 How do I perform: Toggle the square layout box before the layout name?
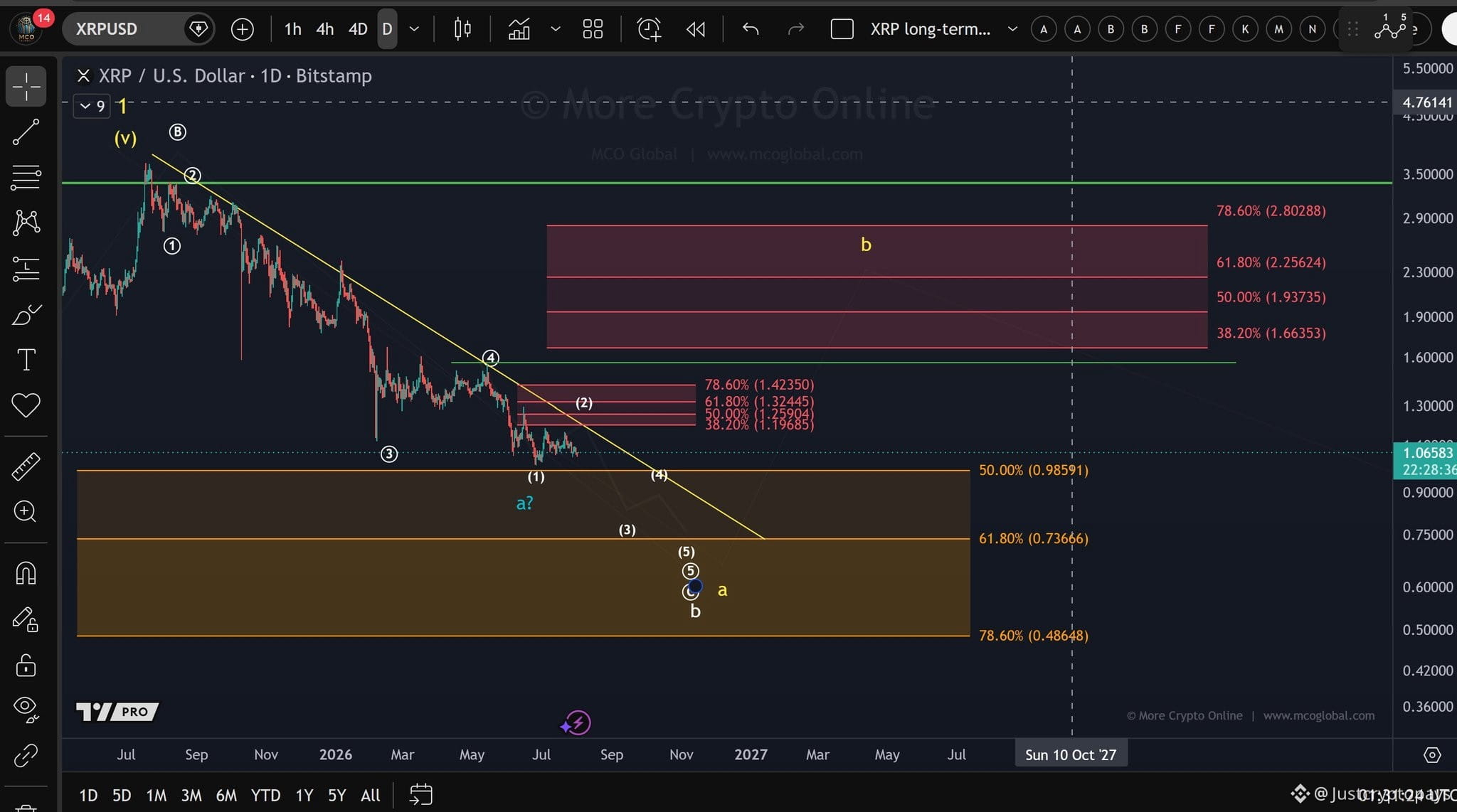pyautogui.click(x=842, y=29)
